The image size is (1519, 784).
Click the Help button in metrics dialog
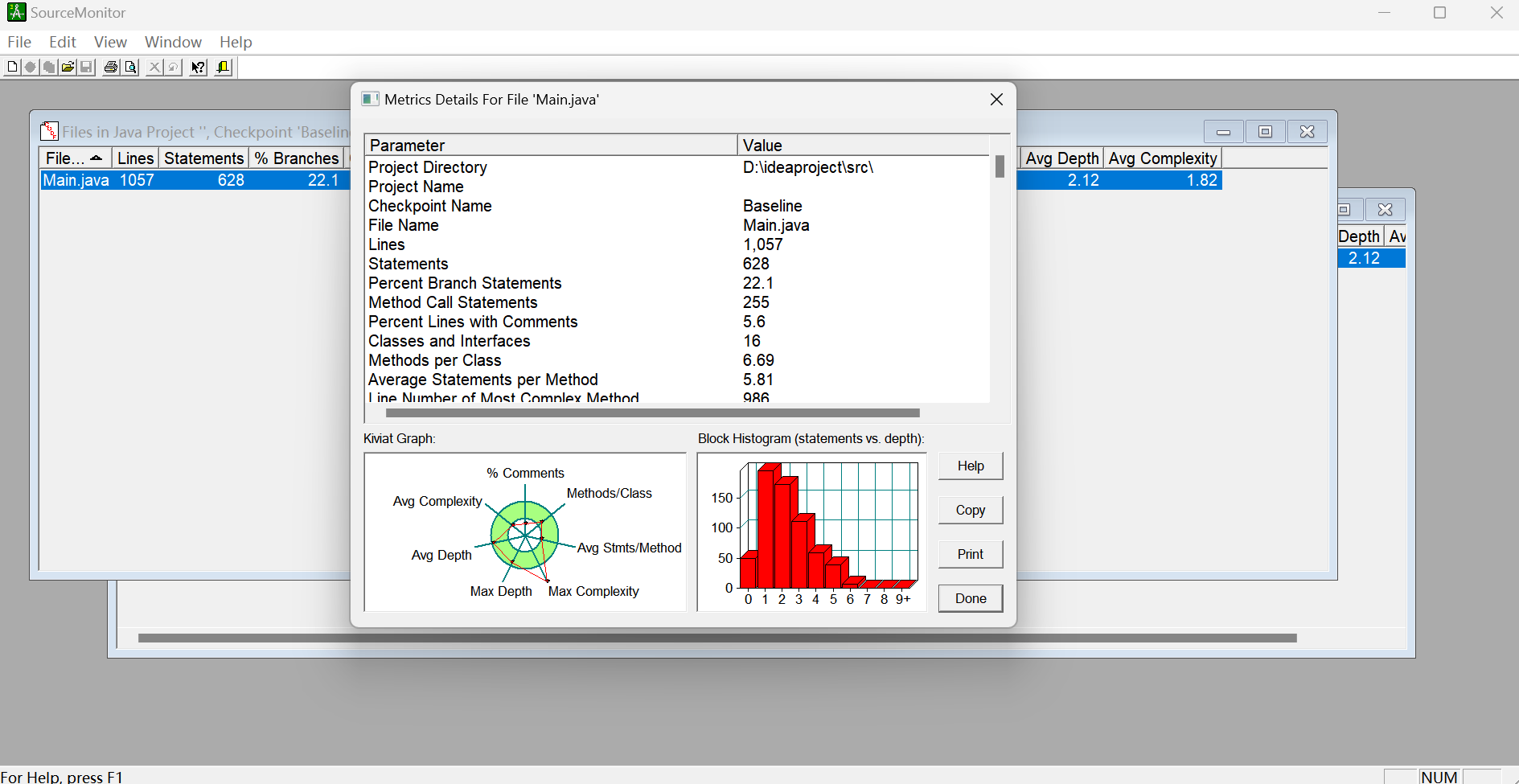coord(971,466)
